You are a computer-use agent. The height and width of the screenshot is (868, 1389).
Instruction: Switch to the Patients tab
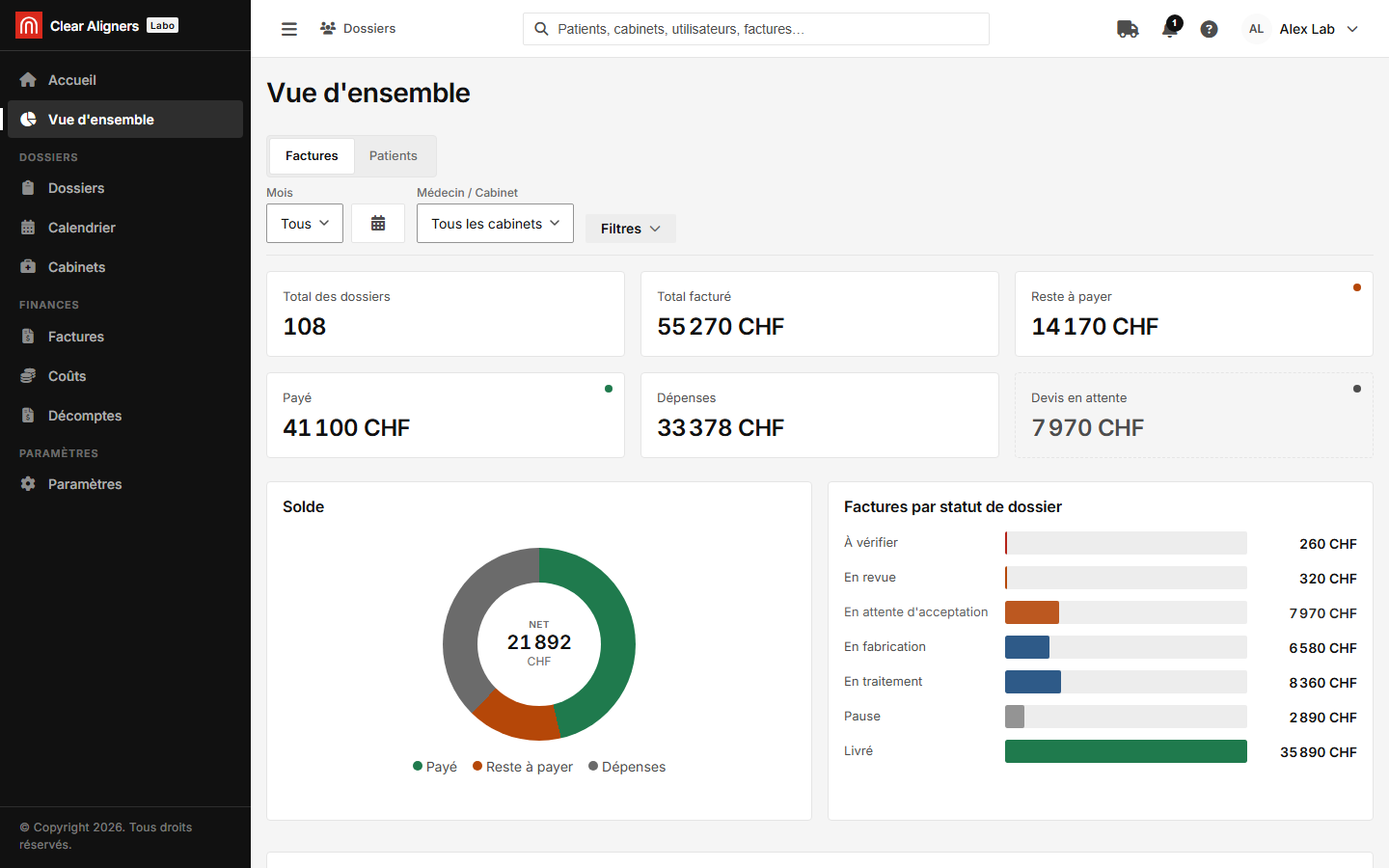[x=394, y=155]
